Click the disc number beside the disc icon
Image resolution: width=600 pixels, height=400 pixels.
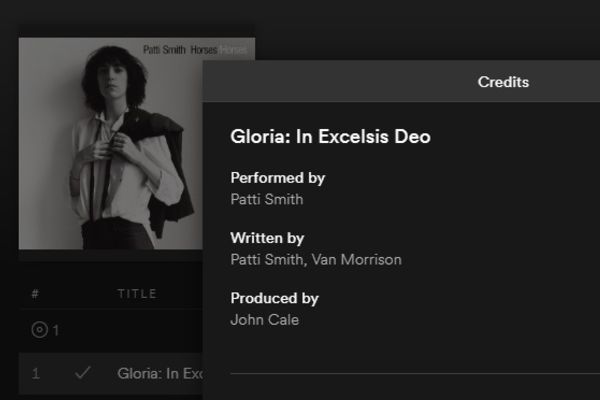pos(55,331)
